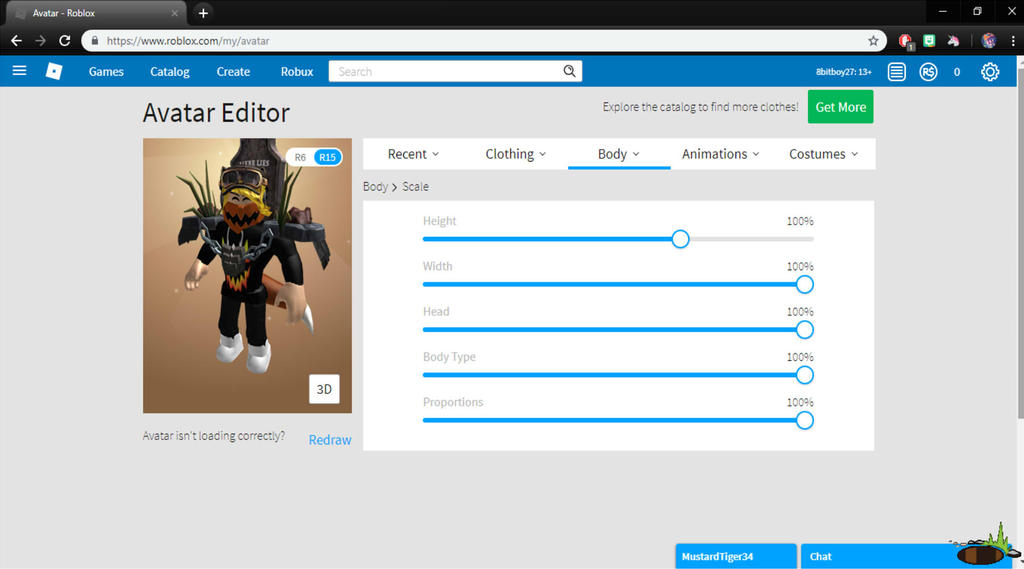Open the username 8bitboy27 profile
The image size is (1024, 569).
coord(844,72)
